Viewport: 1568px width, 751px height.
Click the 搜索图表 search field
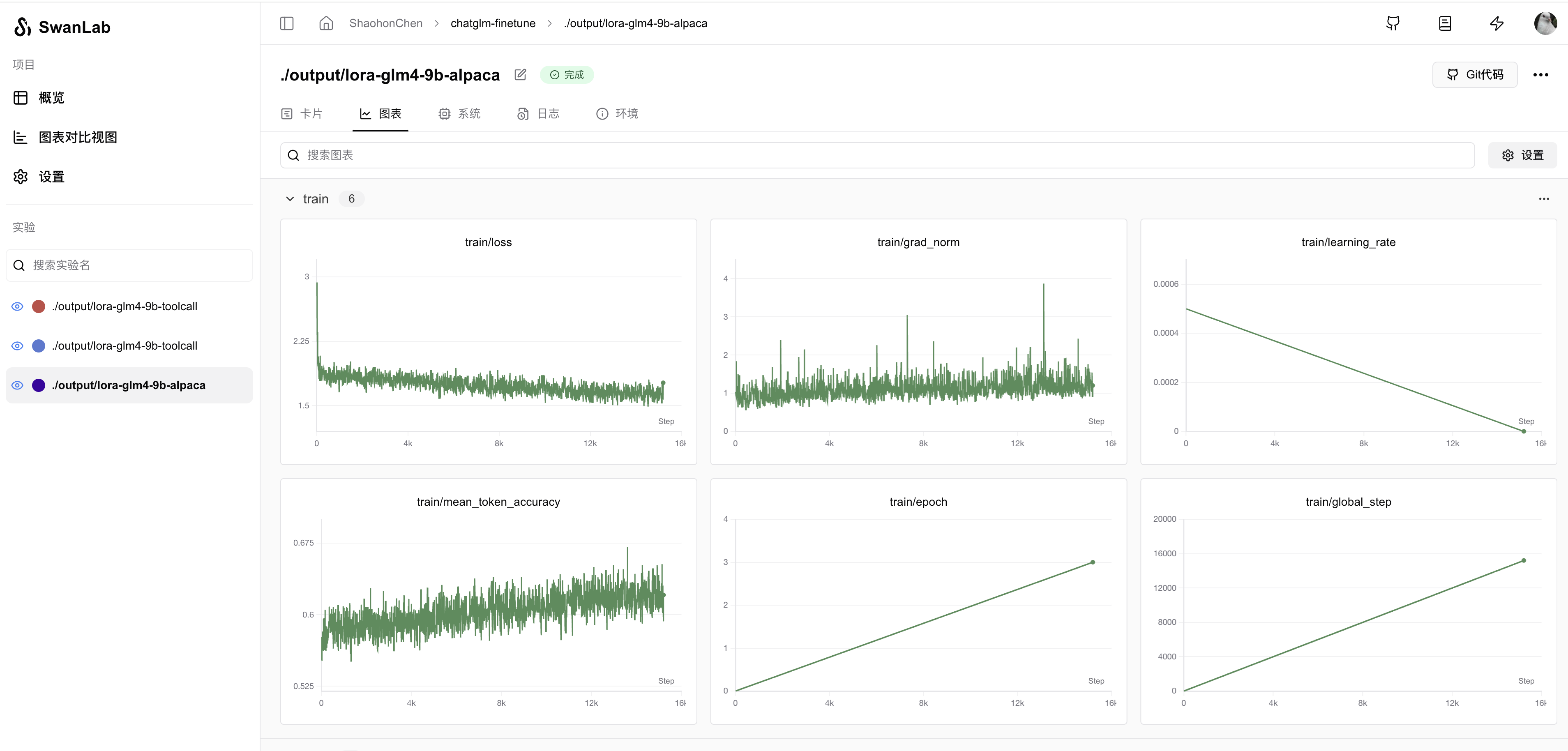point(876,155)
